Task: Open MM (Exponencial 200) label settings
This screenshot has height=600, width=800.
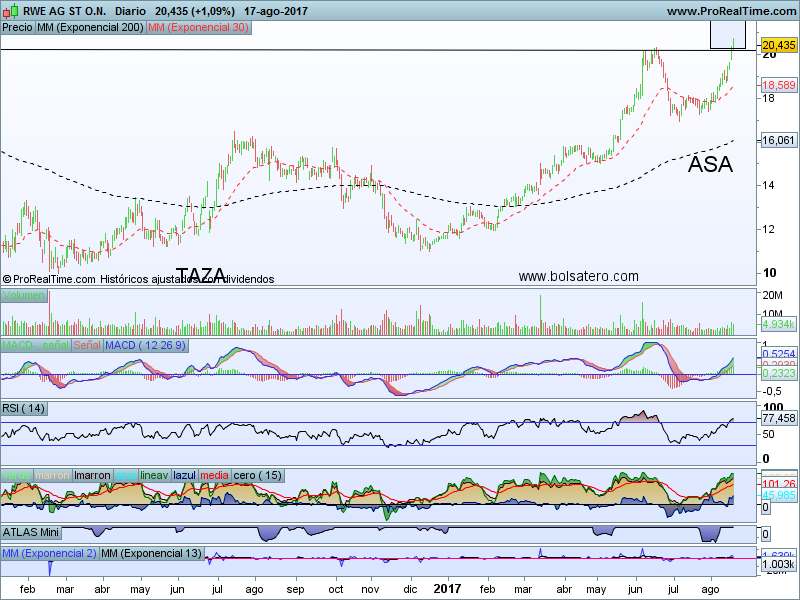Action: (89, 28)
